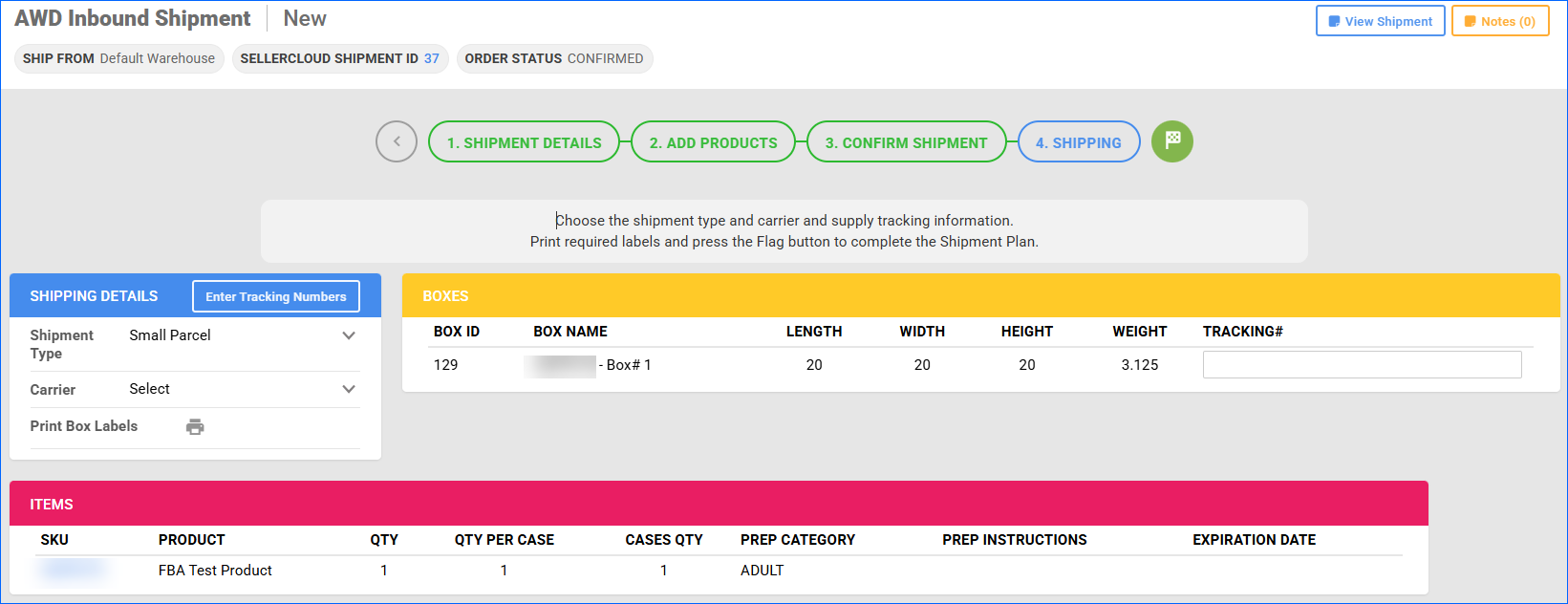Open Notes (0) panel
This screenshot has width=1568, height=604.
pos(1498,21)
